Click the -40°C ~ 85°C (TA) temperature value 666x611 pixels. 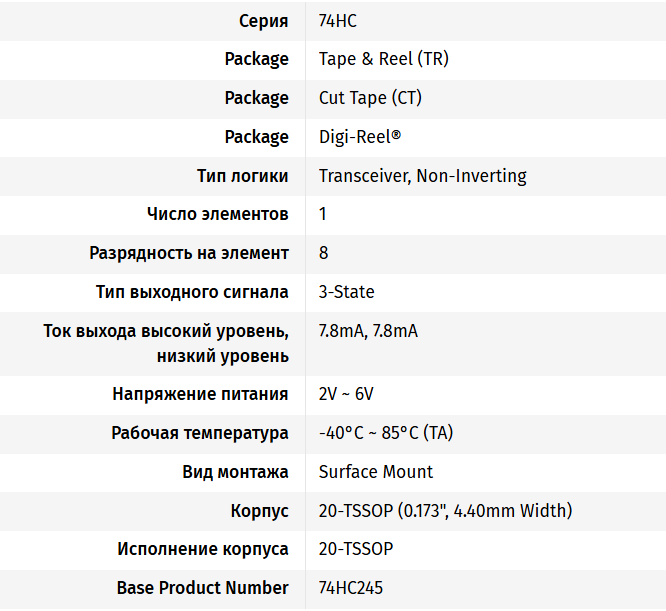click(x=386, y=433)
